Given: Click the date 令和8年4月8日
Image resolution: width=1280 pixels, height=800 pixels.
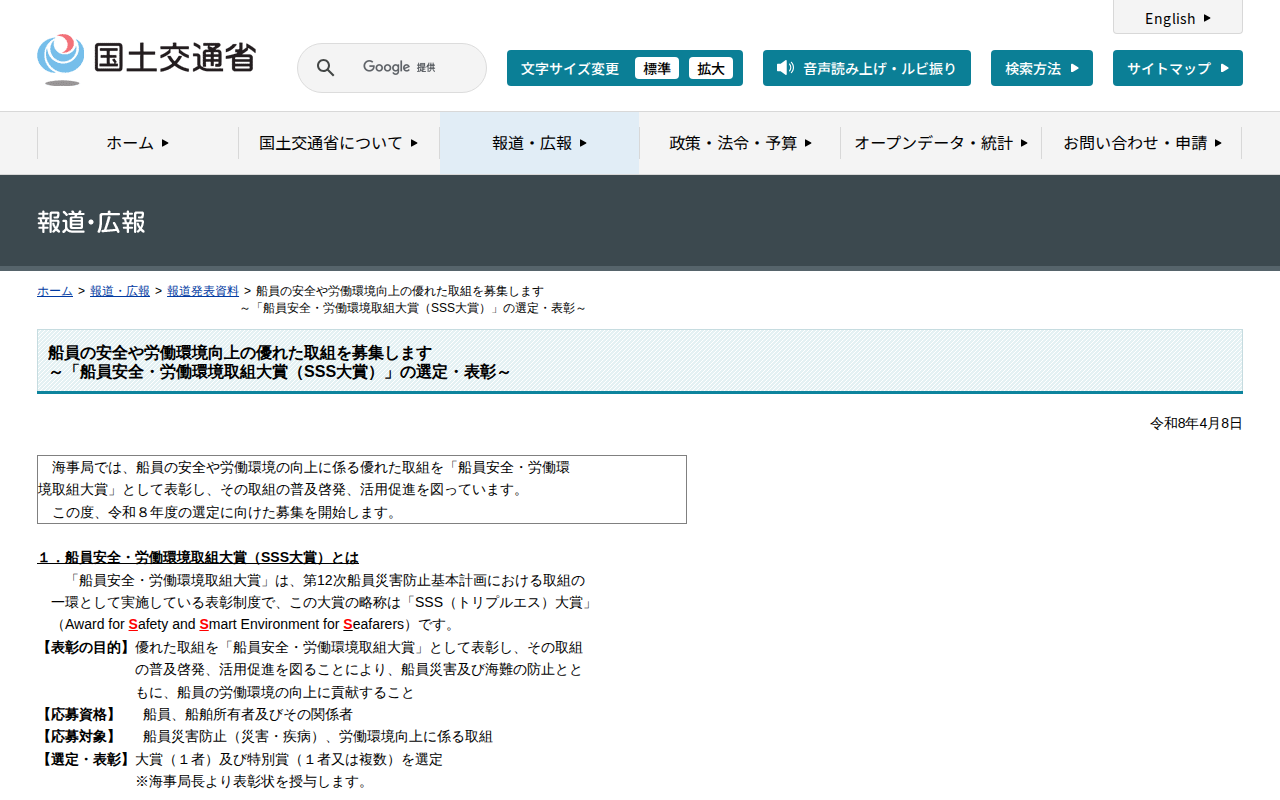Looking at the screenshot, I should coord(1196,423).
